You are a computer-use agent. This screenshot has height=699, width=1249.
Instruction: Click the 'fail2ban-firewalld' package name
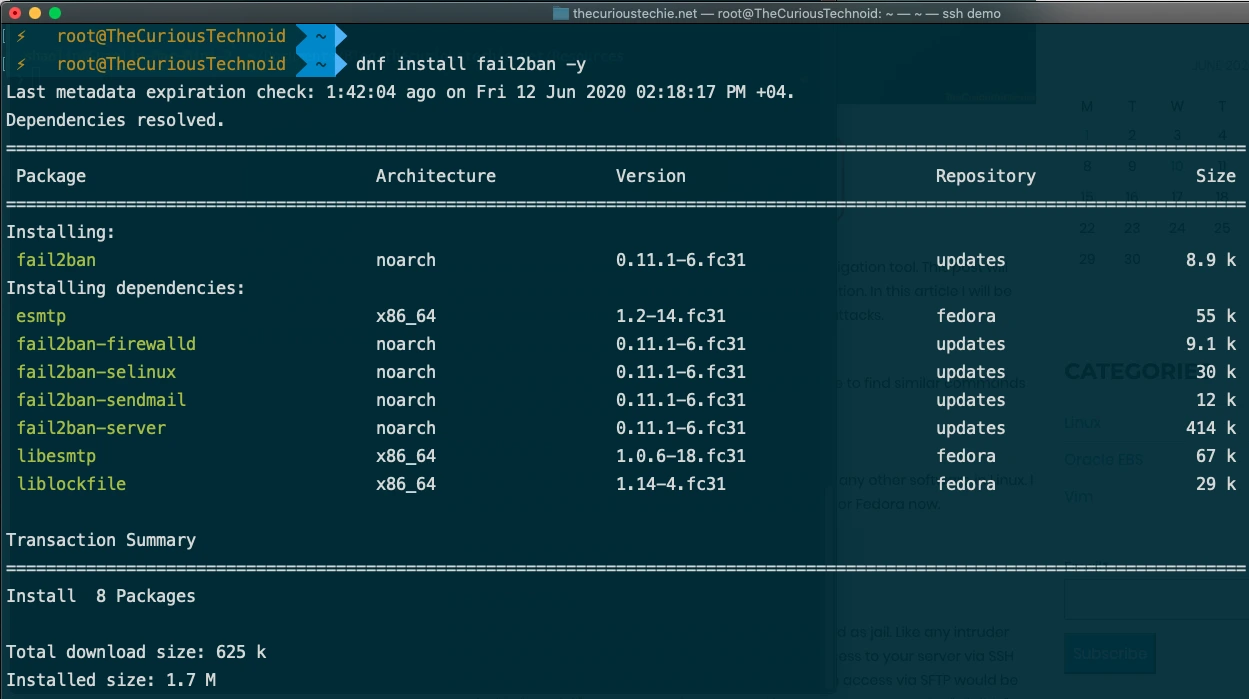click(x=106, y=344)
